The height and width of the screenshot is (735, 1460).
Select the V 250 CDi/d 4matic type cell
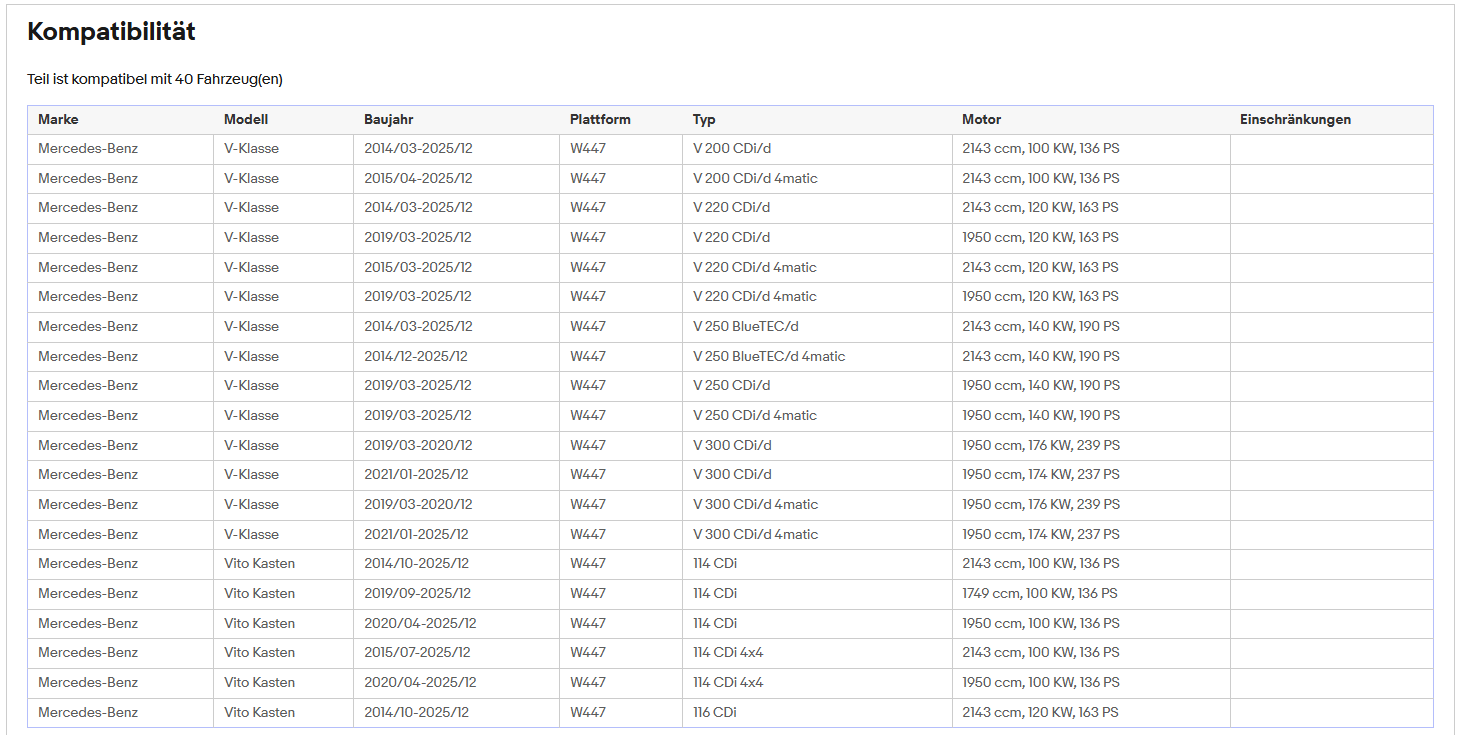click(x=817, y=416)
